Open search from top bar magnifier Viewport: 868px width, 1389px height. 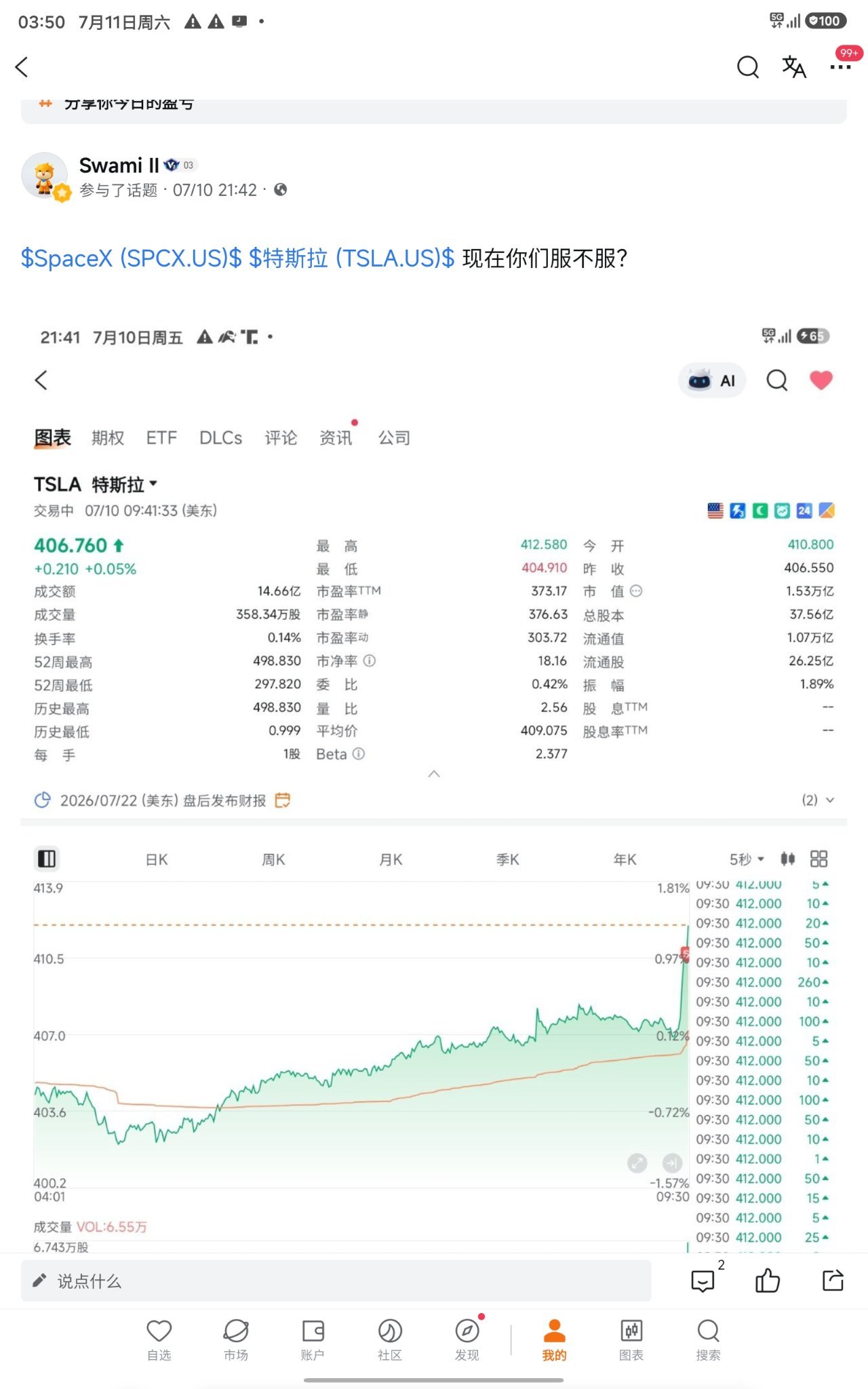pos(747,67)
